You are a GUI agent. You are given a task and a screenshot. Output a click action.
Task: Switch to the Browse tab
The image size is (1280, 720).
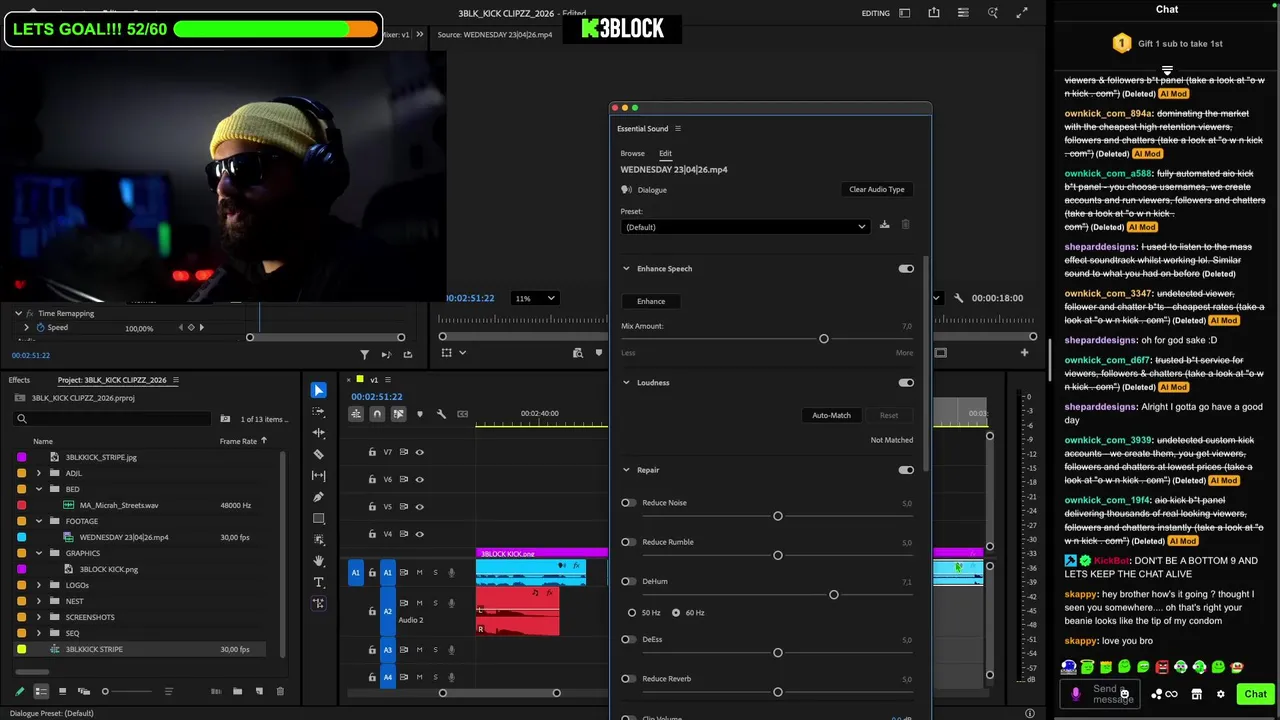[632, 153]
